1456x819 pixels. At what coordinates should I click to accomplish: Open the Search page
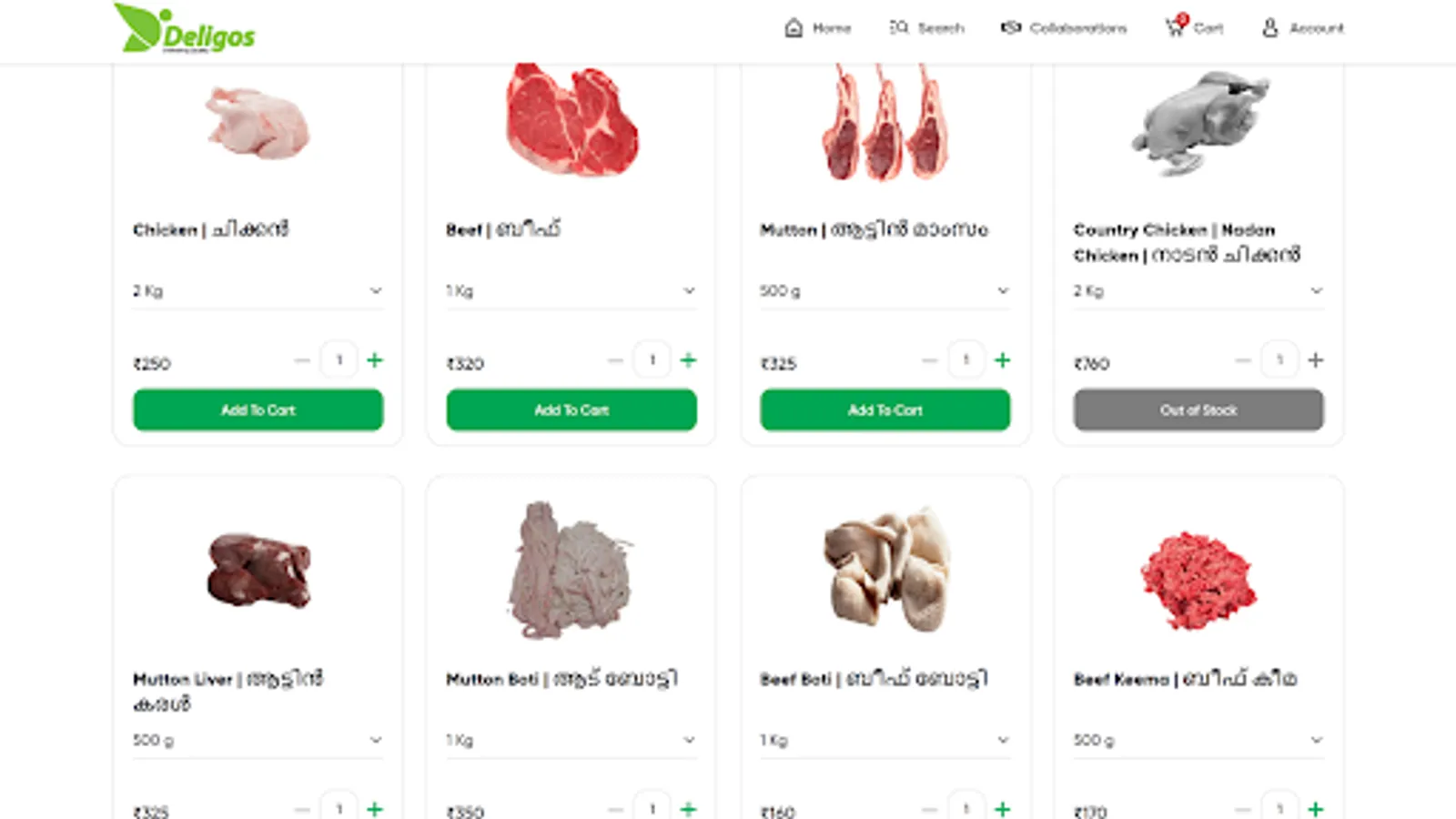[x=926, y=28]
